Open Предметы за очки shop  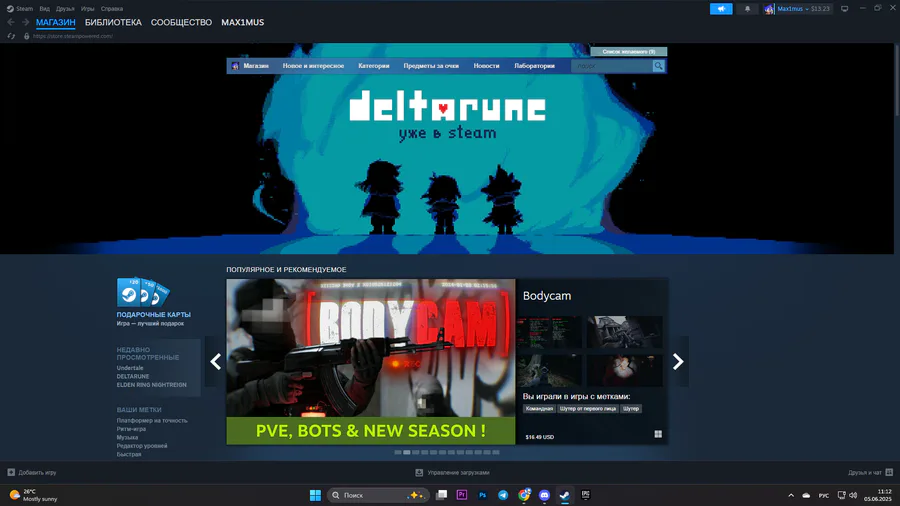[x=431, y=66]
